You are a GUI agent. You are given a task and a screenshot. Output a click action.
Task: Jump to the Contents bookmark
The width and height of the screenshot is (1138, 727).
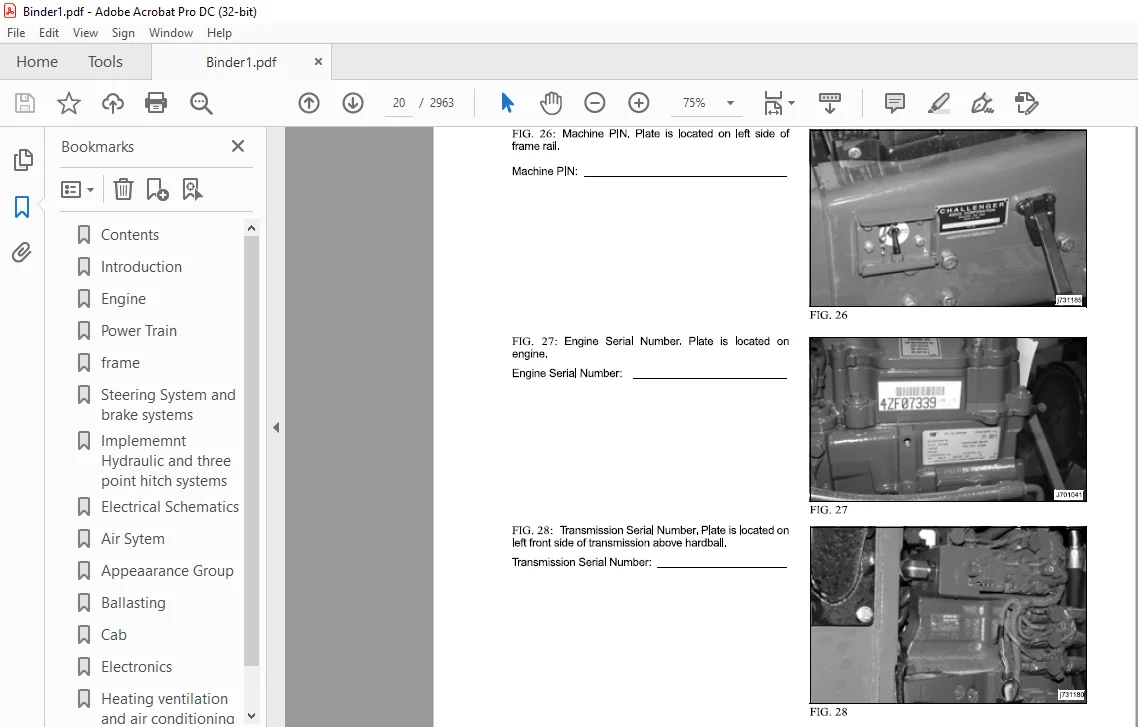(130, 234)
